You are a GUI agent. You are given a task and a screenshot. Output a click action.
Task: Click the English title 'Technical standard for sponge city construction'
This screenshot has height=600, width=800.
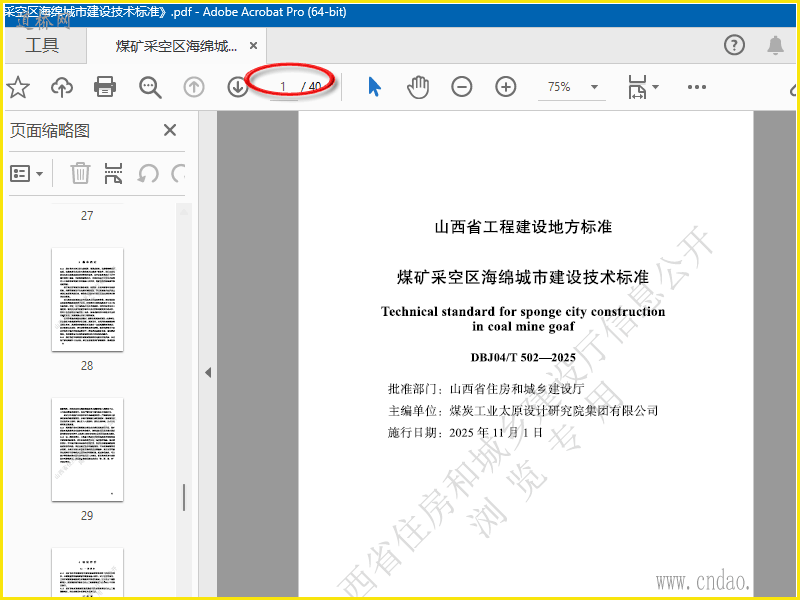523,311
